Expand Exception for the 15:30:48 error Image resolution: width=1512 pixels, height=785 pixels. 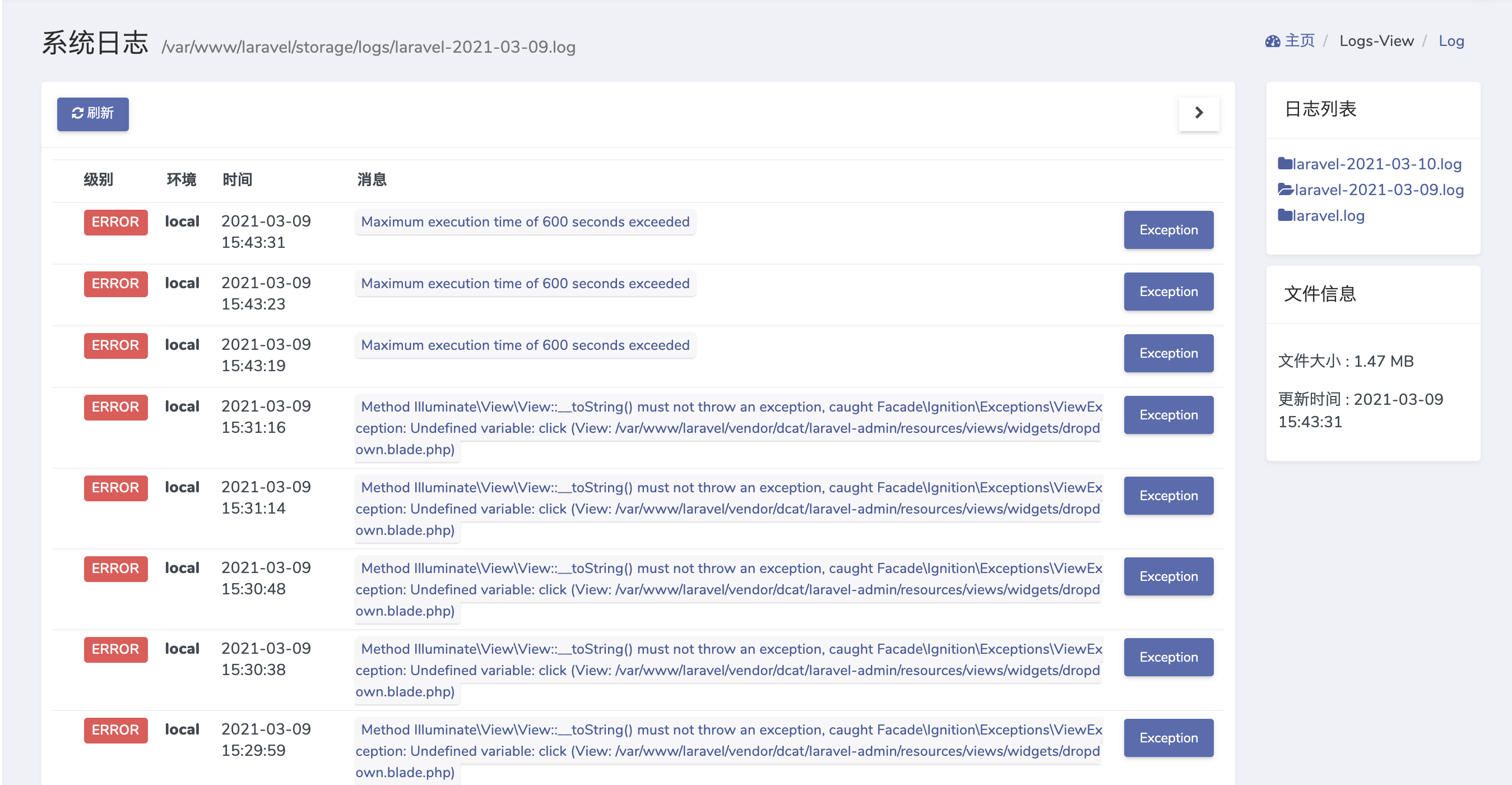(1168, 576)
